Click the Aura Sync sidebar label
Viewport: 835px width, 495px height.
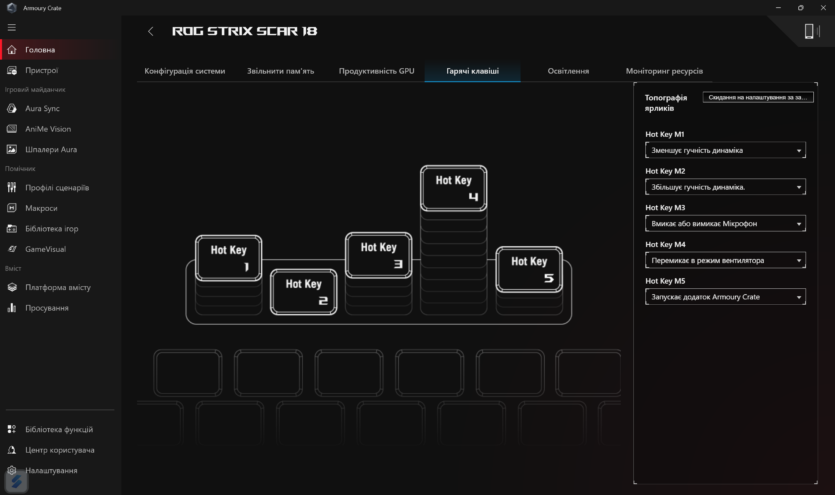pyautogui.click(x=42, y=109)
